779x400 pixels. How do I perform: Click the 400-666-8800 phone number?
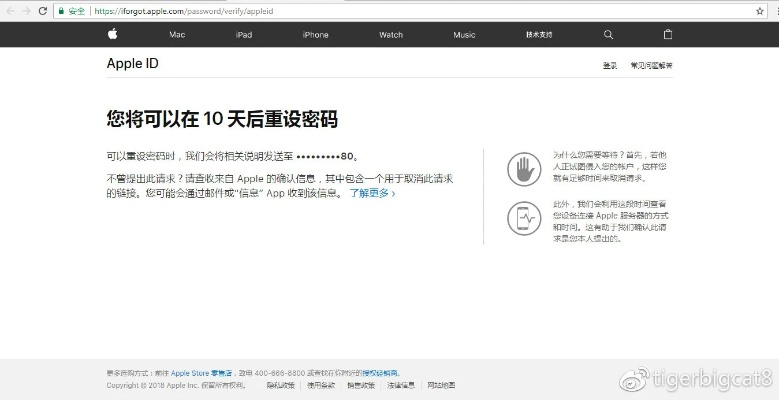point(280,373)
